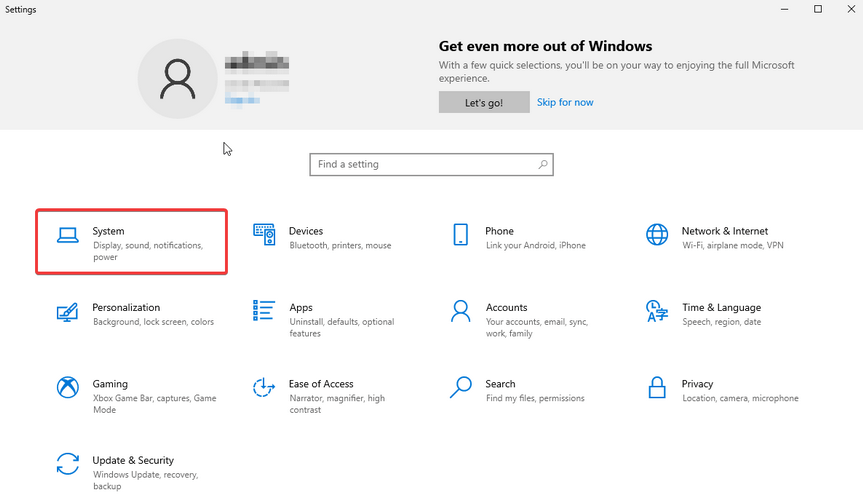Open the Search category label
863x500 pixels.
pyautogui.click(x=500, y=384)
